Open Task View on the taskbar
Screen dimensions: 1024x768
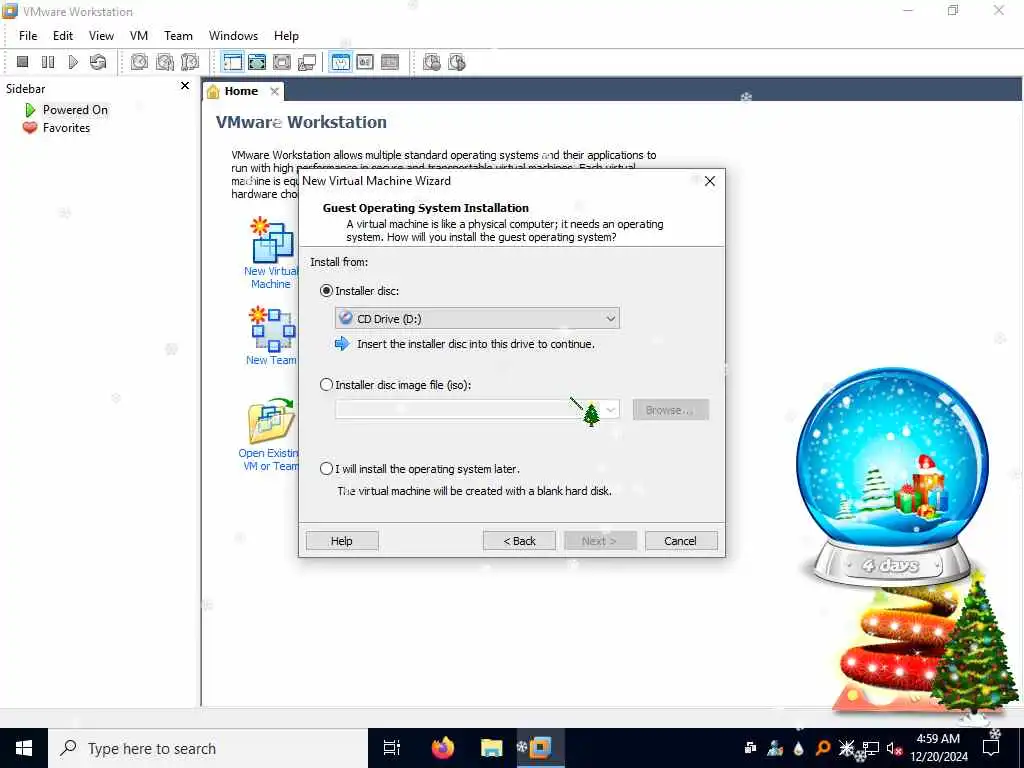392,748
